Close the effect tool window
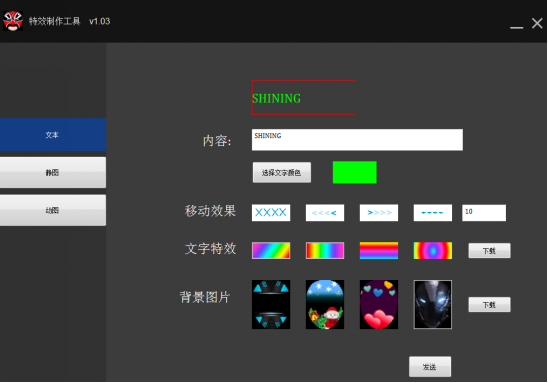The width and height of the screenshot is (548, 383). pos(537,23)
